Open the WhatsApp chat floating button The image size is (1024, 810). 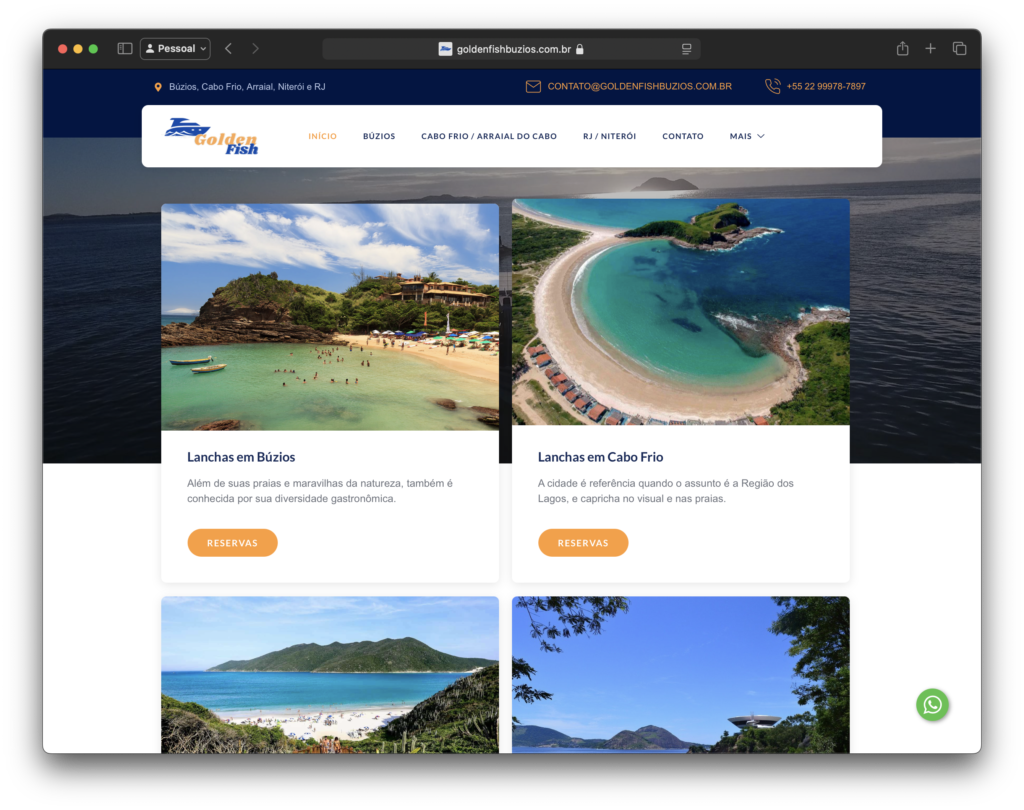click(x=933, y=705)
